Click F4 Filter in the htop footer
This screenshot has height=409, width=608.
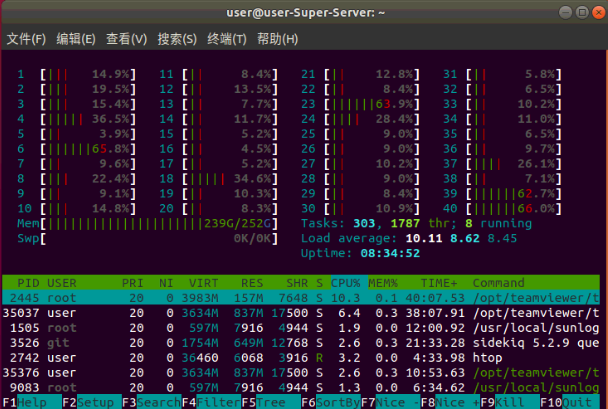pos(211,402)
